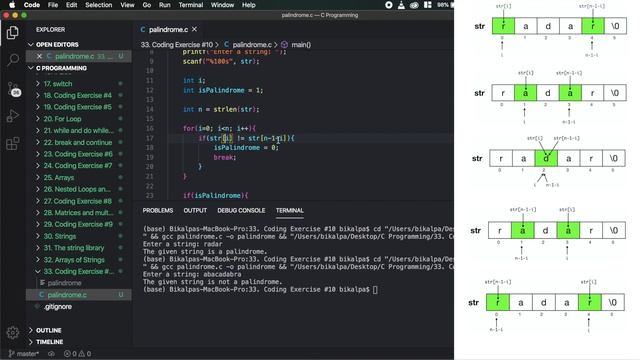Open errors and warnings status indicator
This screenshot has width=640, height=360.
click(77, 354)
